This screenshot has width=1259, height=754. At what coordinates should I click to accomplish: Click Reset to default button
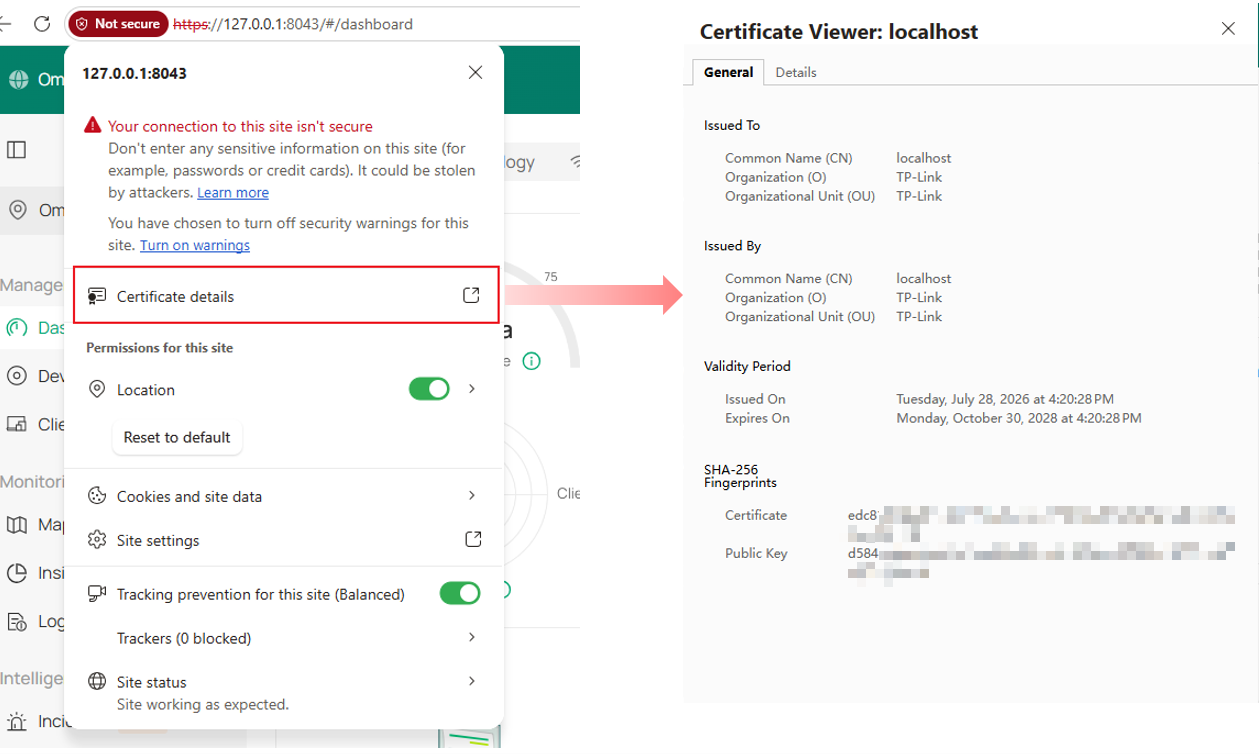[177, 437]
